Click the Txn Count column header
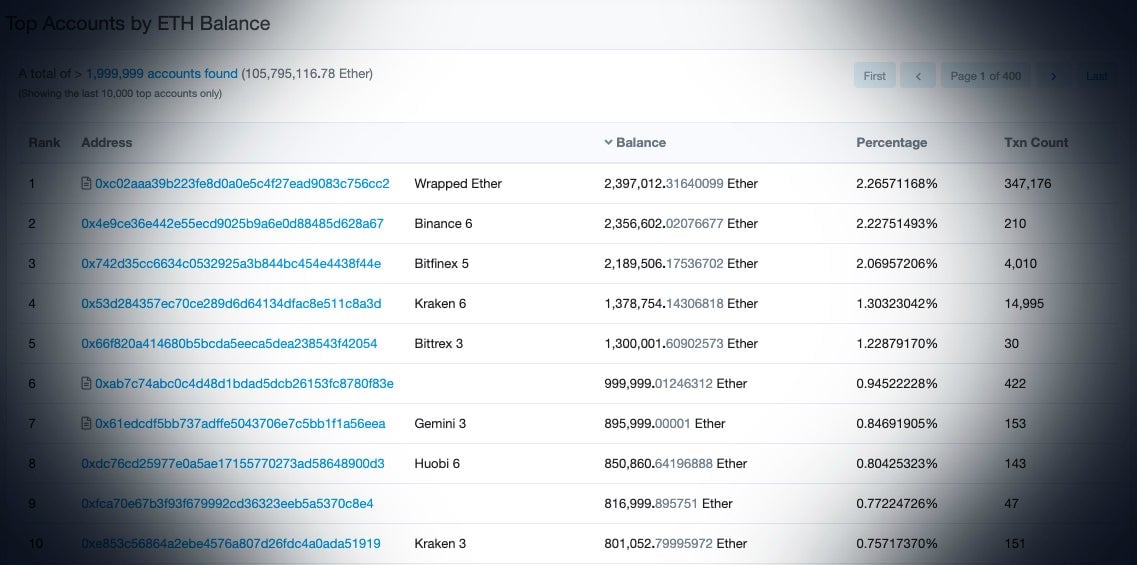Viewport: 1137px width, 565px height. 1035,143
